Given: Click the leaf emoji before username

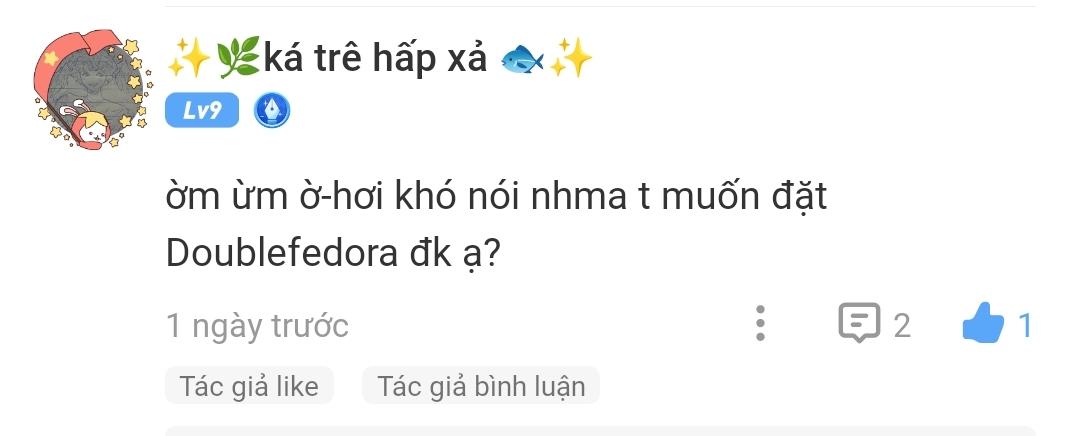Looking at the screenshot, I should 238,58.
